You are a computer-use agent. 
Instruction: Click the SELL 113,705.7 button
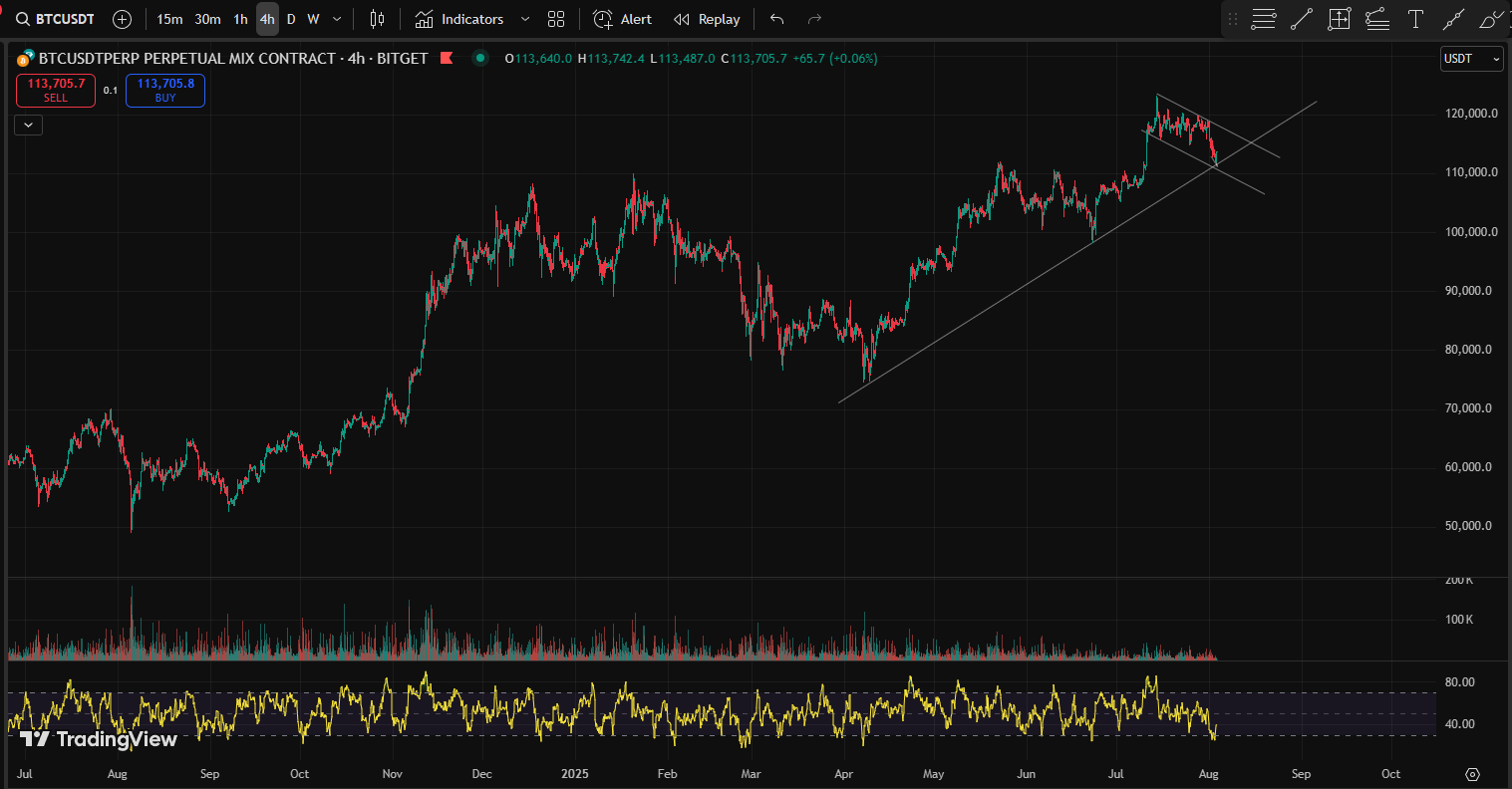click(x=56, y=91)
